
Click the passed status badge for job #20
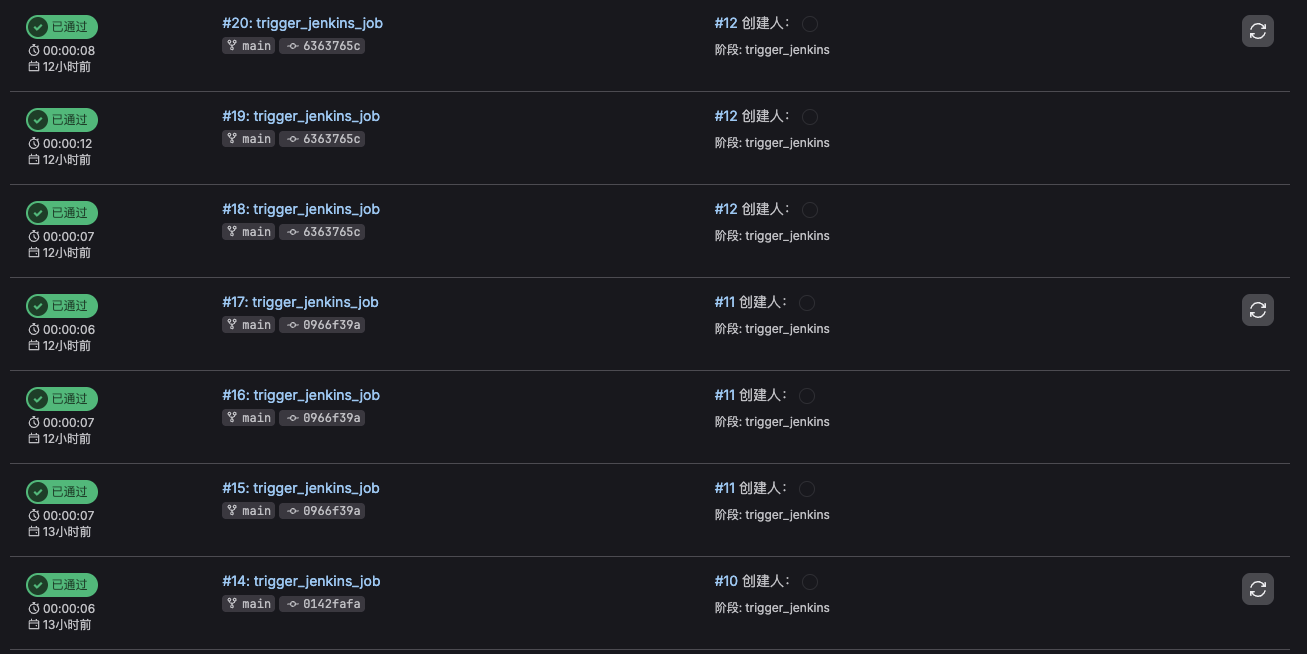tap(62, 27)
